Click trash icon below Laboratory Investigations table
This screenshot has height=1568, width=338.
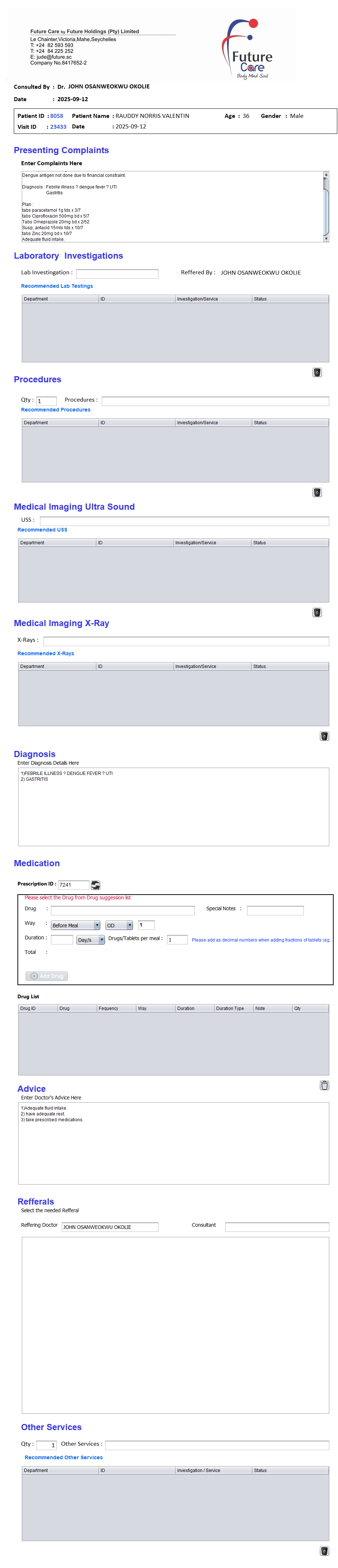(x=317, y=372)
